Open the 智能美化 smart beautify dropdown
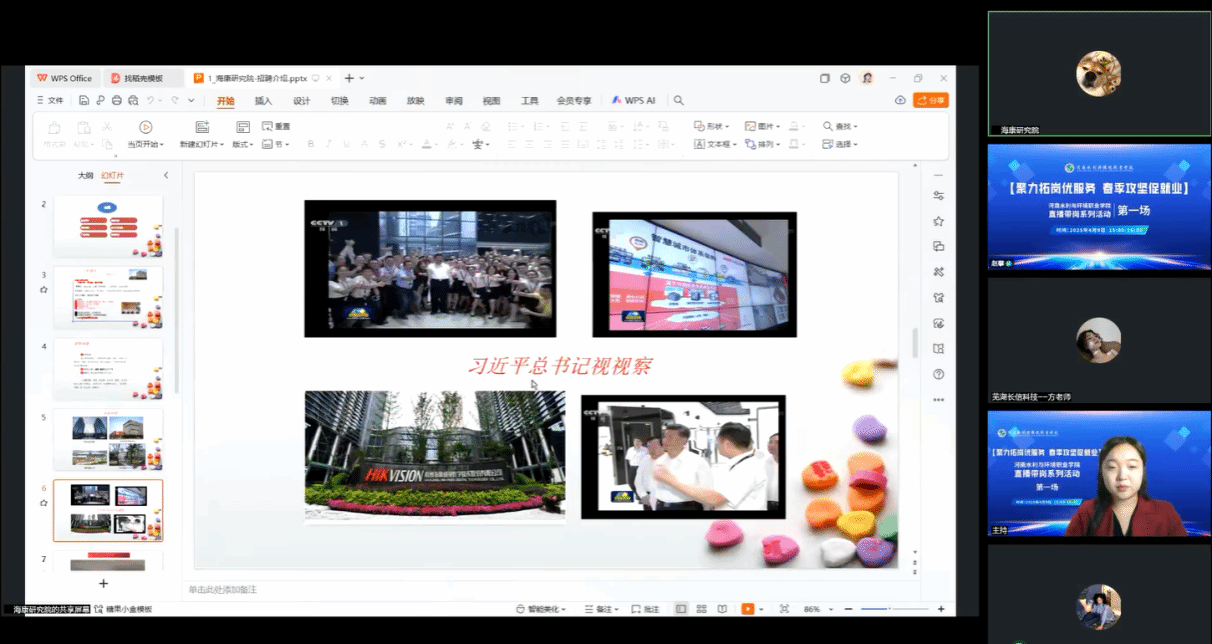 541,609
